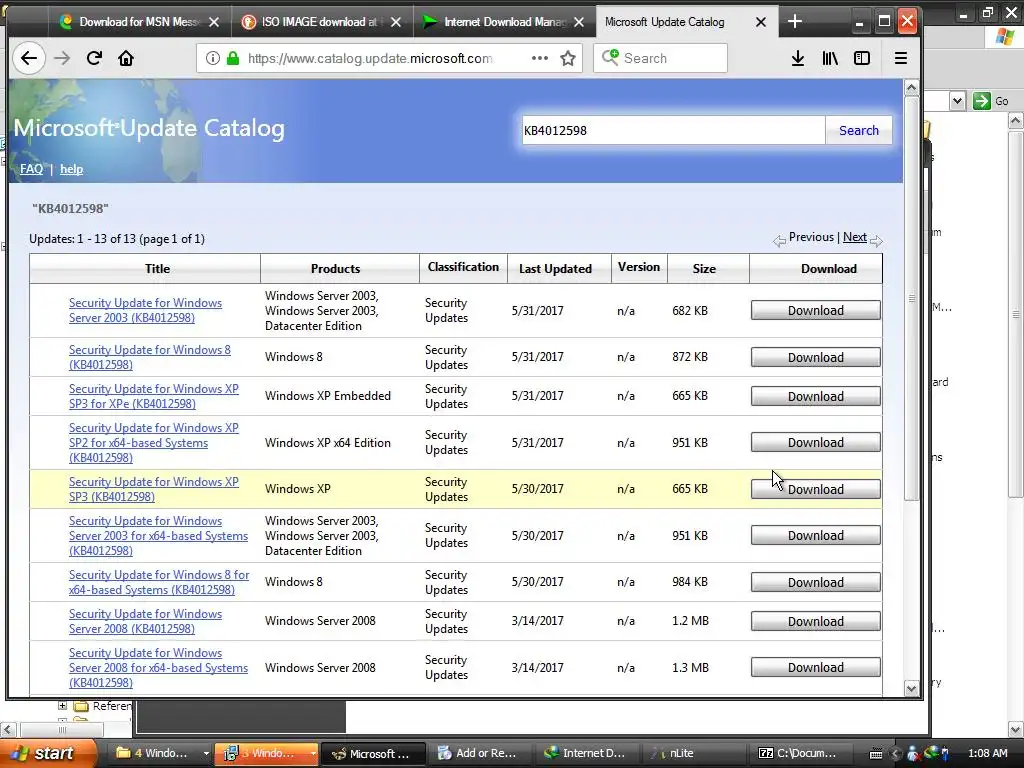Open page actions three-dot menu
The image size is (1024, 768).
539,58
